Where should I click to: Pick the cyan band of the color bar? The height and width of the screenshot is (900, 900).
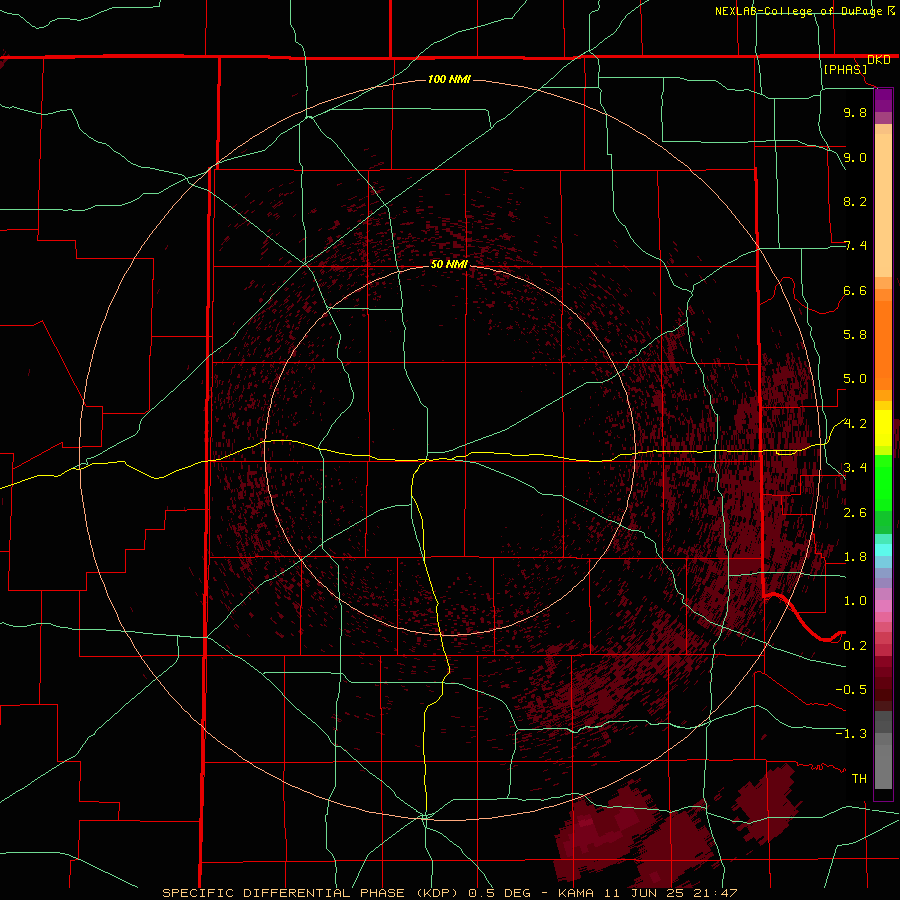(x=883, y=549)
